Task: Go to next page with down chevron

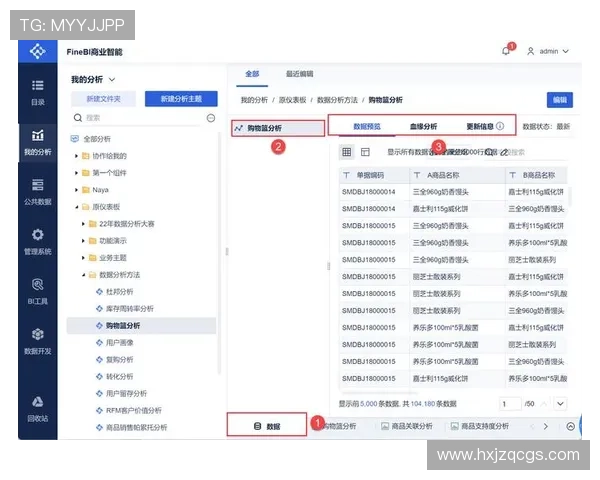Action: point(561,404)
